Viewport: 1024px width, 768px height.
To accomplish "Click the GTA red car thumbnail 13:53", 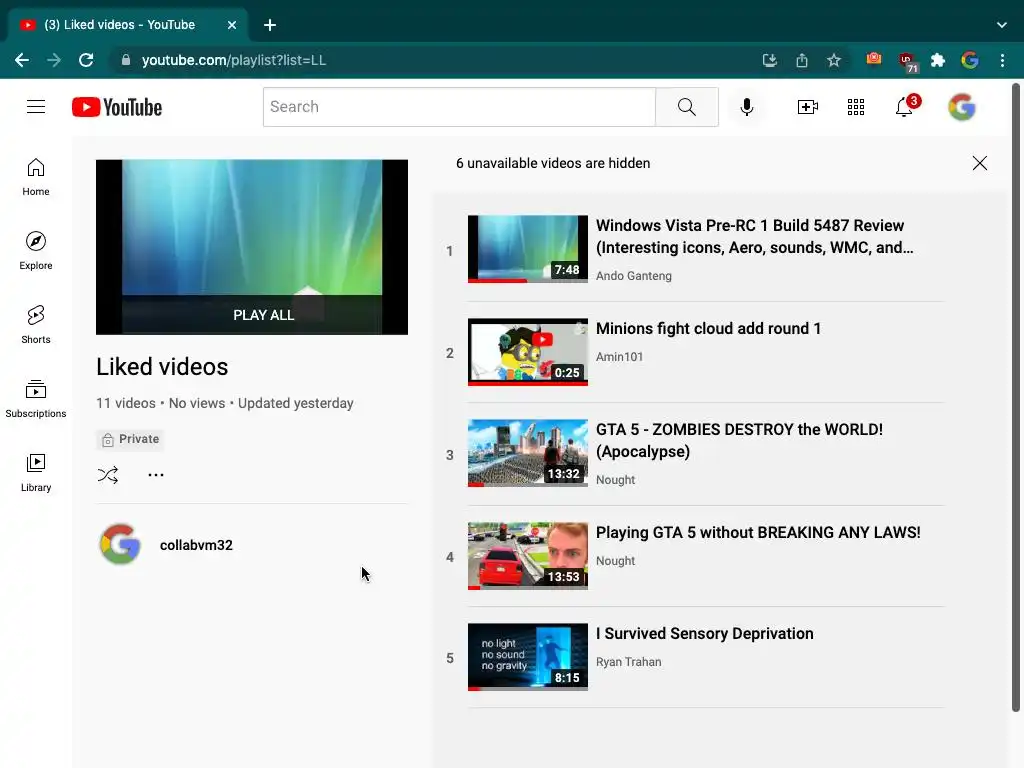I will pos(528,556).
